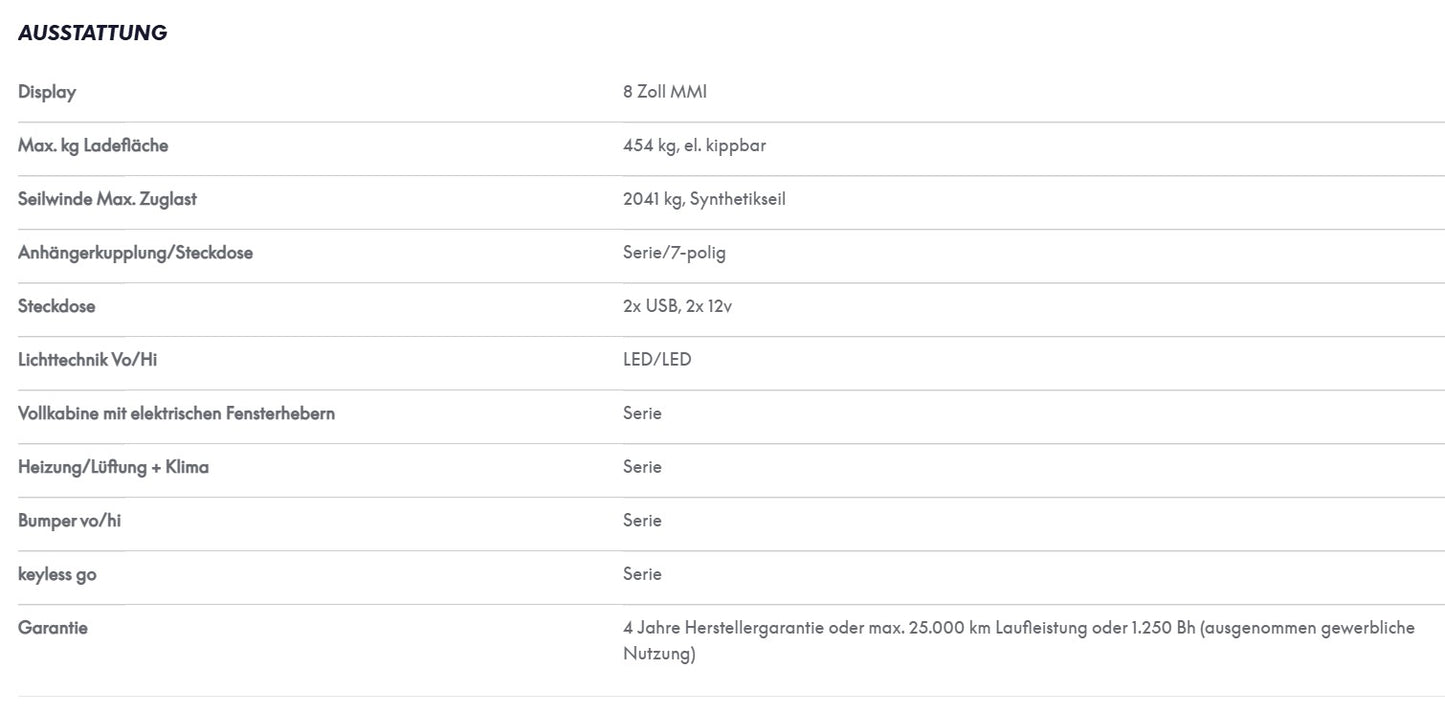Click the 2x USB, 2x 12v value
Image resolution: width=1445 pixels, height=713 pixels.
677,306
